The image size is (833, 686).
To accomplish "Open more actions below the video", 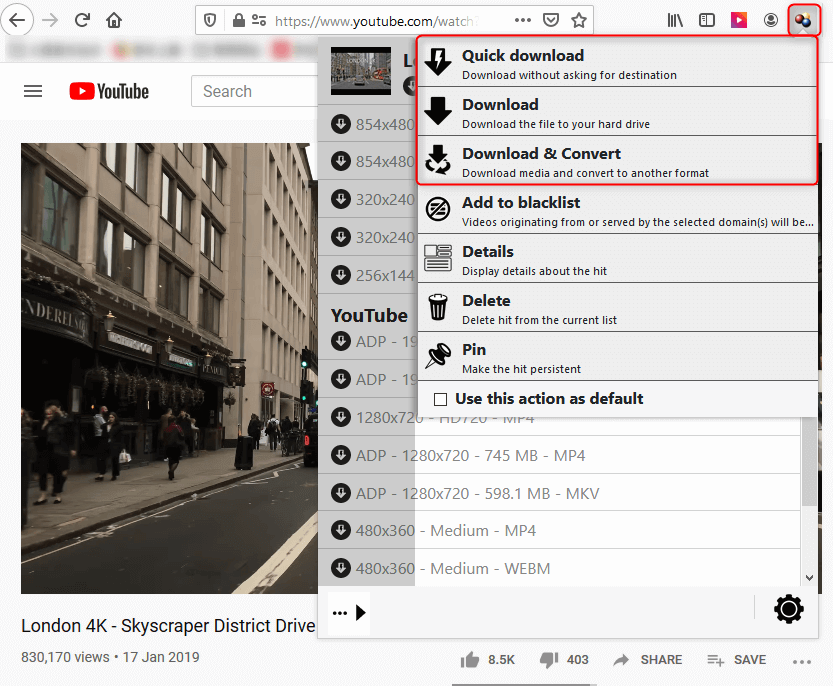I will coord(801,660).
